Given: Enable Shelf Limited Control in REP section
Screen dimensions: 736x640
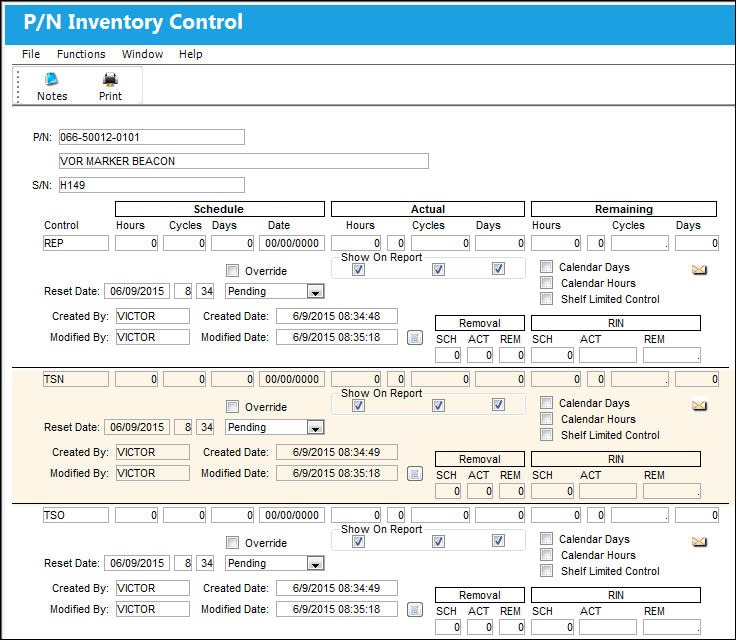Looking at the screenshot, I should pos(546,299).
